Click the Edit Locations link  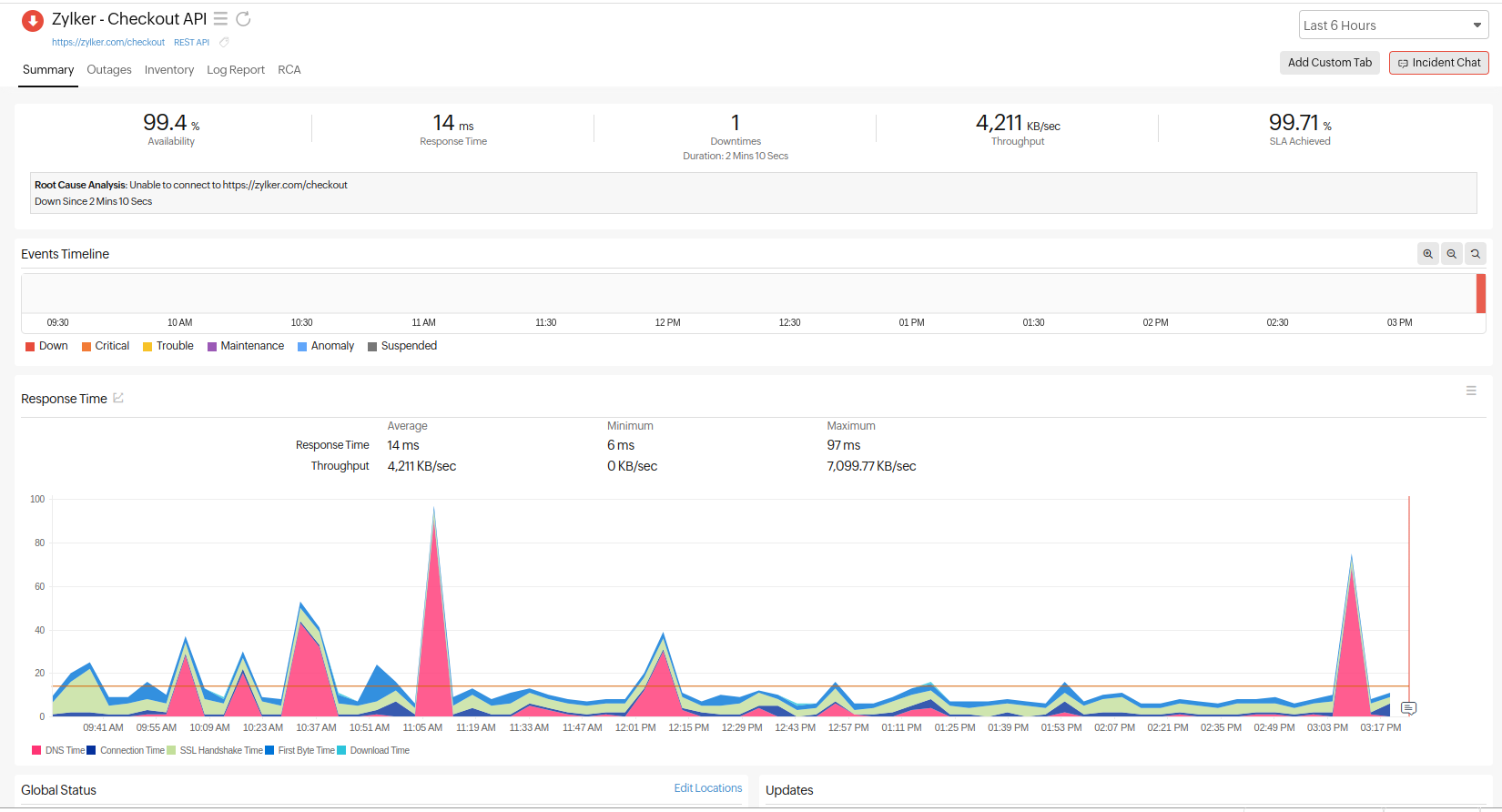(x=708, y=788)
